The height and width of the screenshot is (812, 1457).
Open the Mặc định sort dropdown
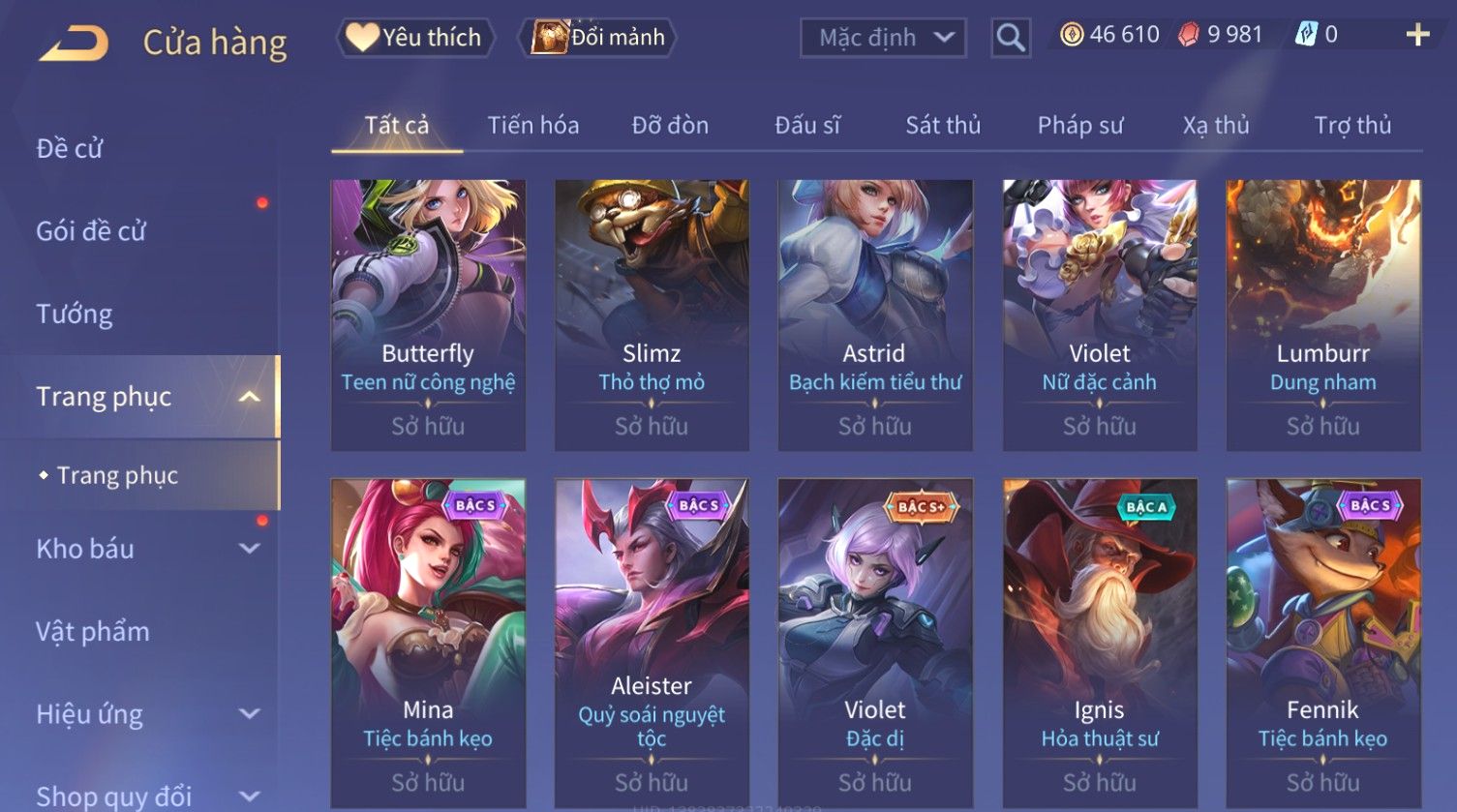tap(883, 38)
